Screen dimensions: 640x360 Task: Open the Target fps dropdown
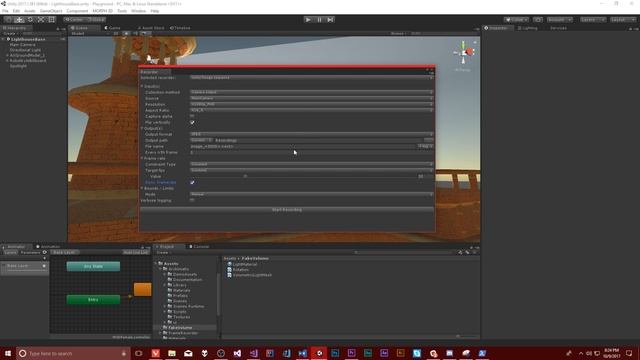[x=311, y=170]
